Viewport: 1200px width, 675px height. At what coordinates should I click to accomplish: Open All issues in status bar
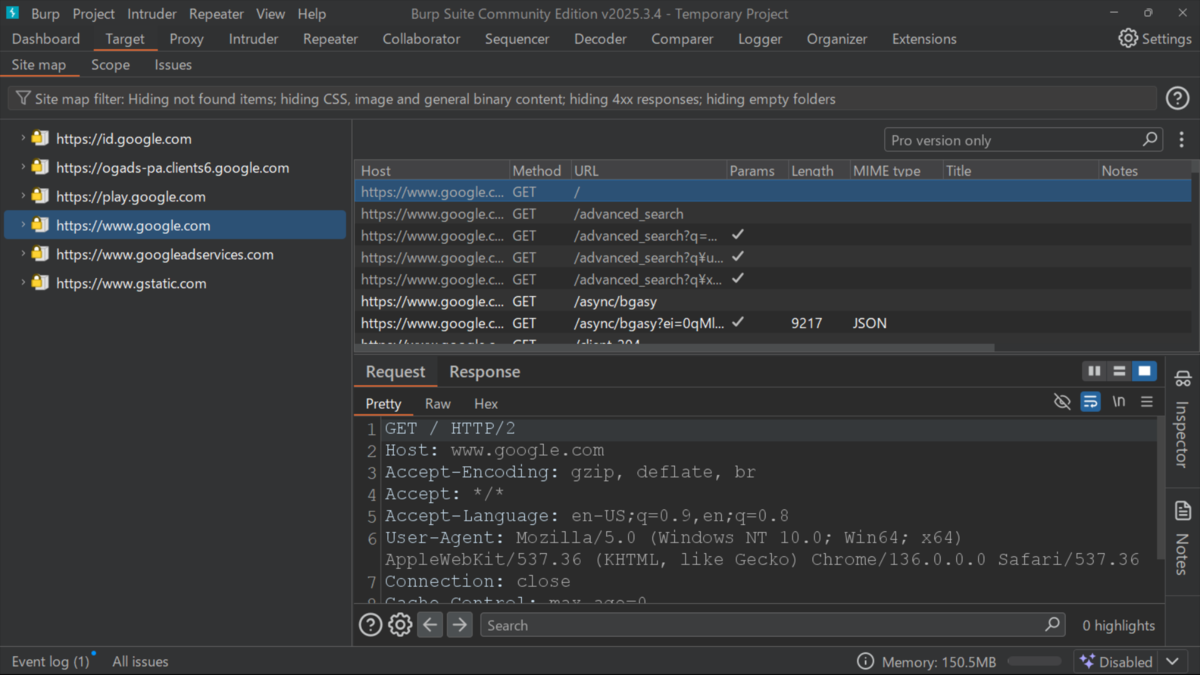[140, 661]
